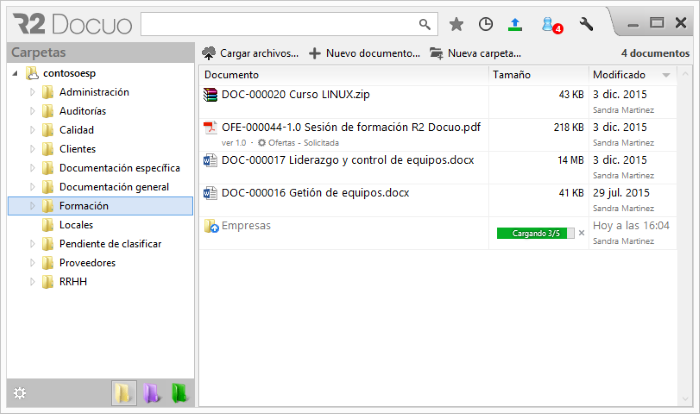This screenshot has width=700, height=414.
Task: Click the 14 MB size cell
Action: click(570, 160)
